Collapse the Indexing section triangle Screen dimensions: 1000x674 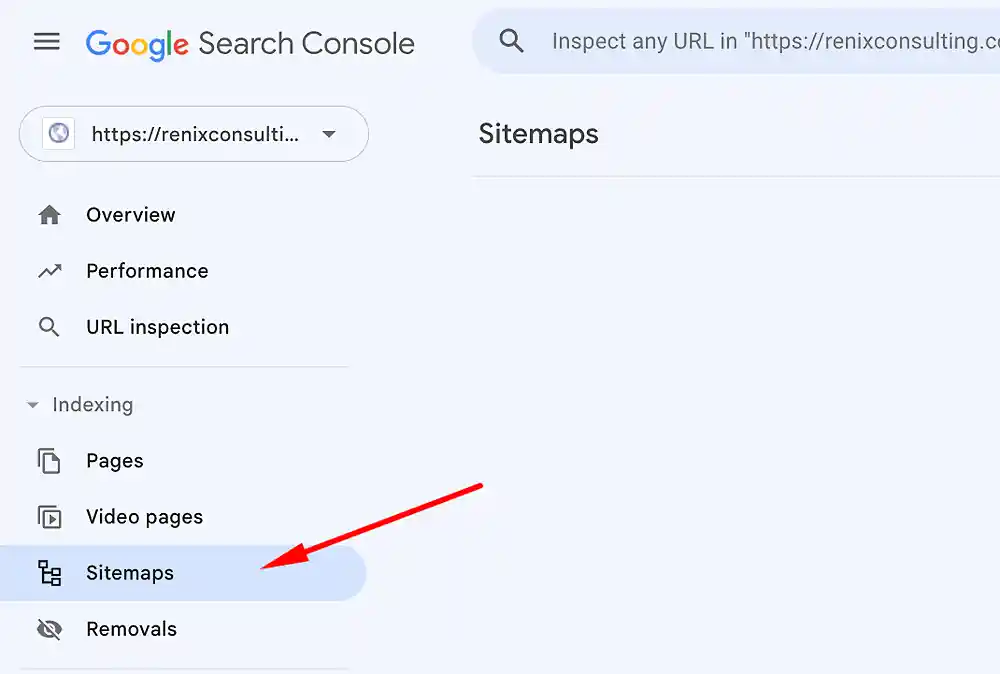point(33,405)
